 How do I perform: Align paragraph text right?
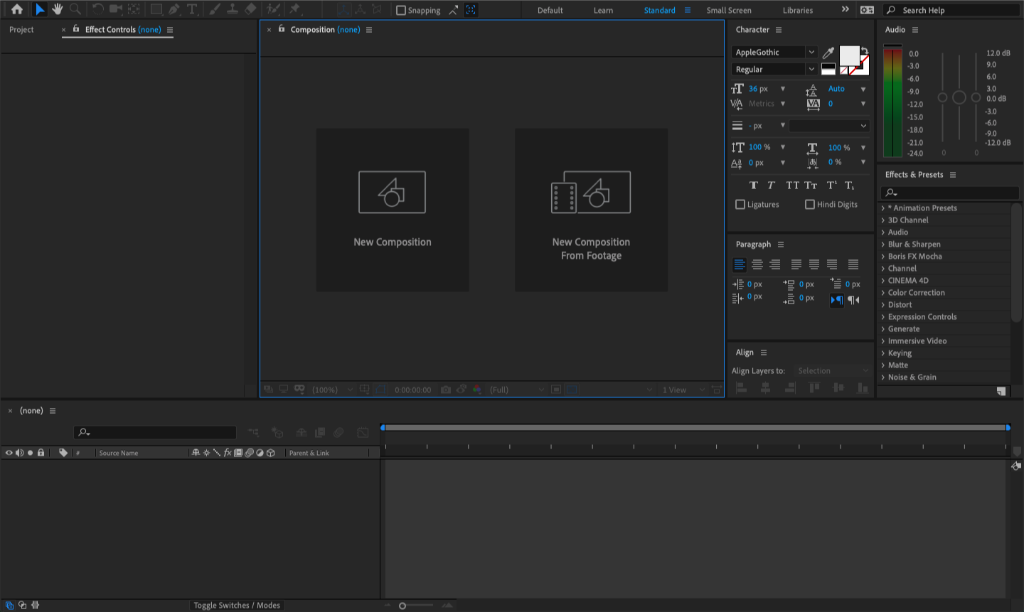pyautogui.click(x=775, y=265)
